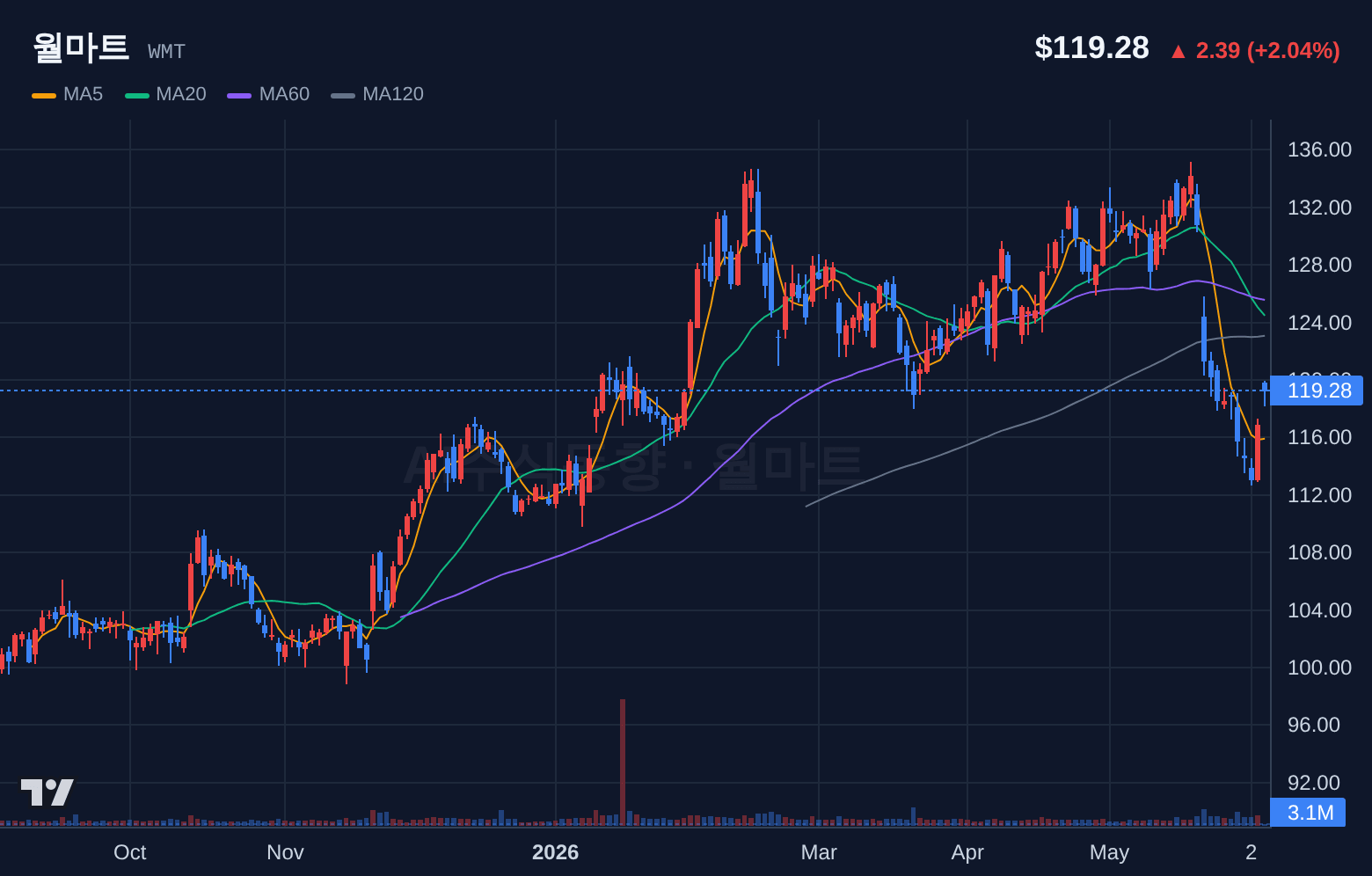
Task: Select the MA20 legend label
Action: 180,94
